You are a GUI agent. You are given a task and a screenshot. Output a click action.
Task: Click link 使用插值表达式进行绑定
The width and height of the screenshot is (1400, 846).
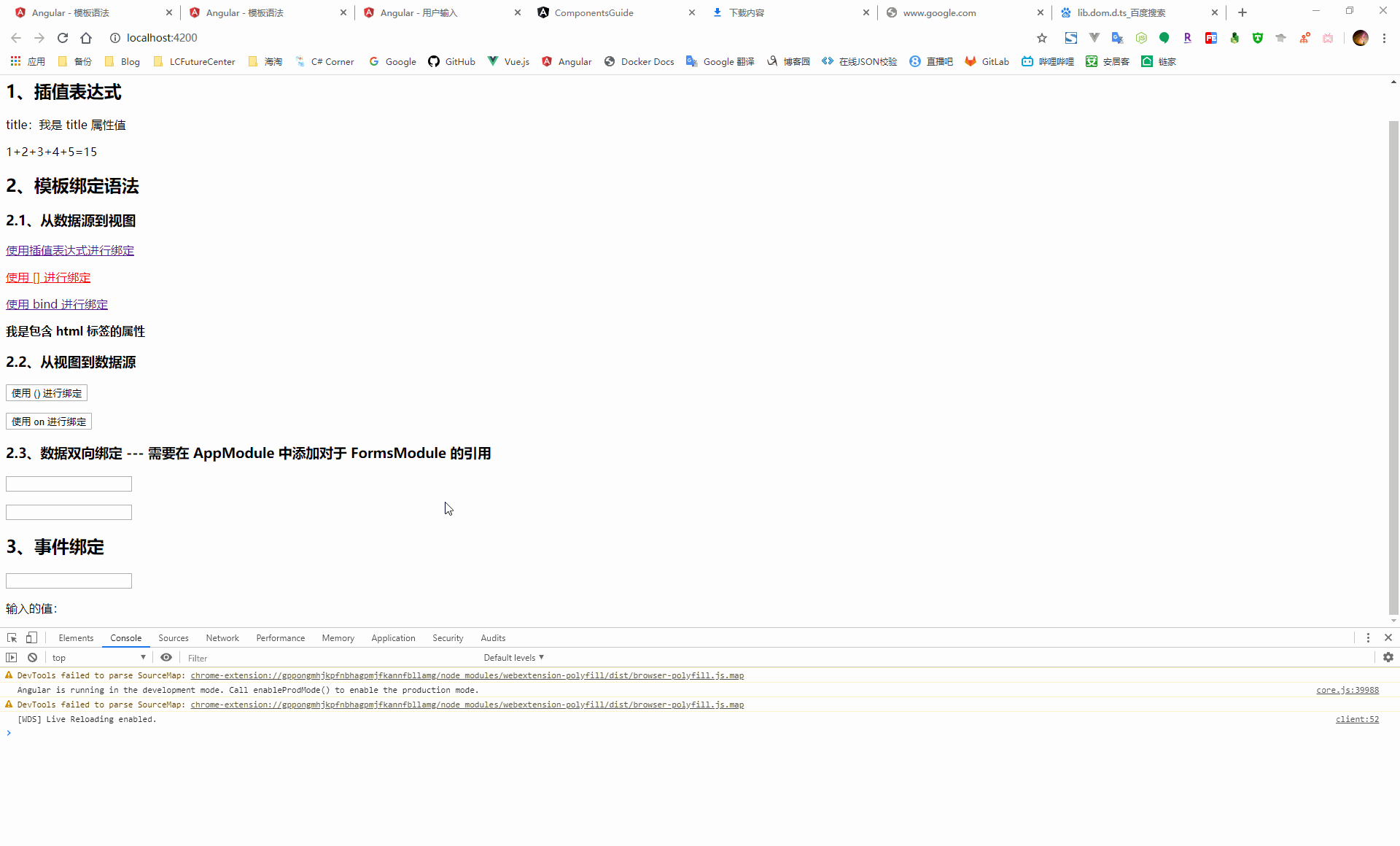[70, 250]
